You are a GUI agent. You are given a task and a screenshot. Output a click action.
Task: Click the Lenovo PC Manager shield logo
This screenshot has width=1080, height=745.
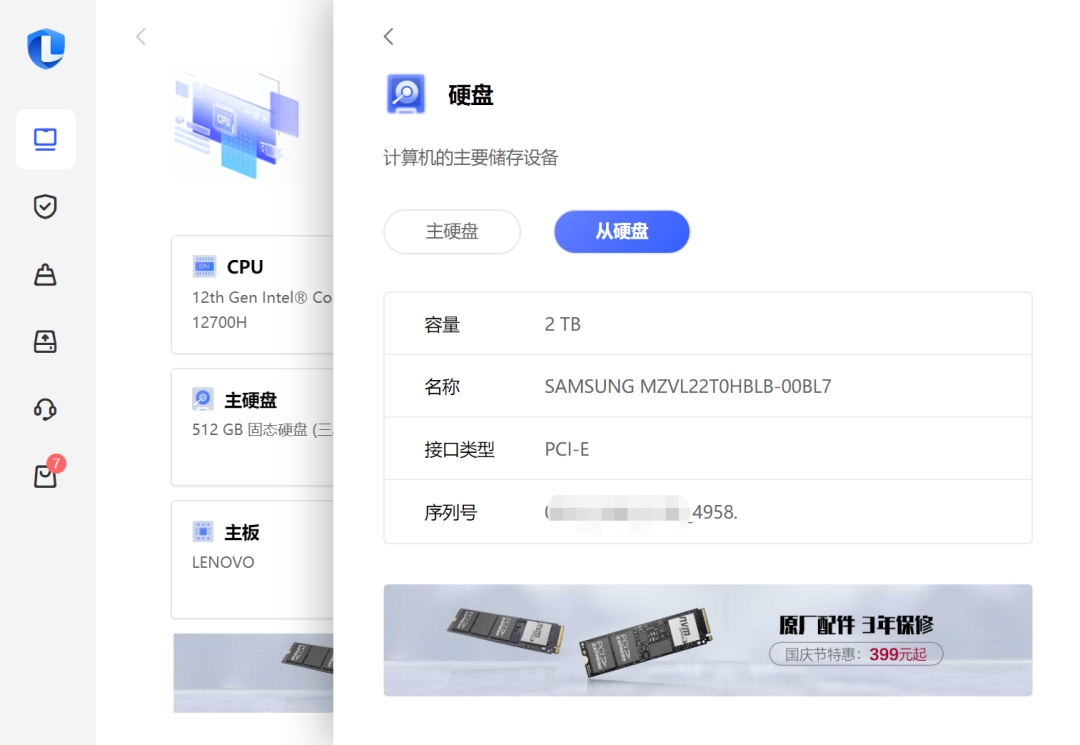[x=46, y=48]
